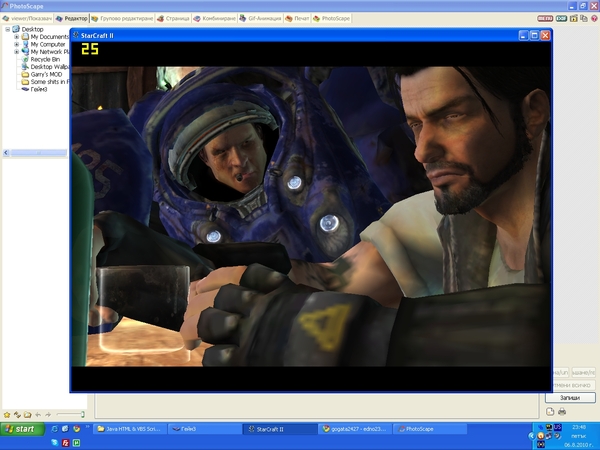The image size is (600, 450).
Task: Click Internet Explorer quick launch icon
Action: click(x=55, y=429)
